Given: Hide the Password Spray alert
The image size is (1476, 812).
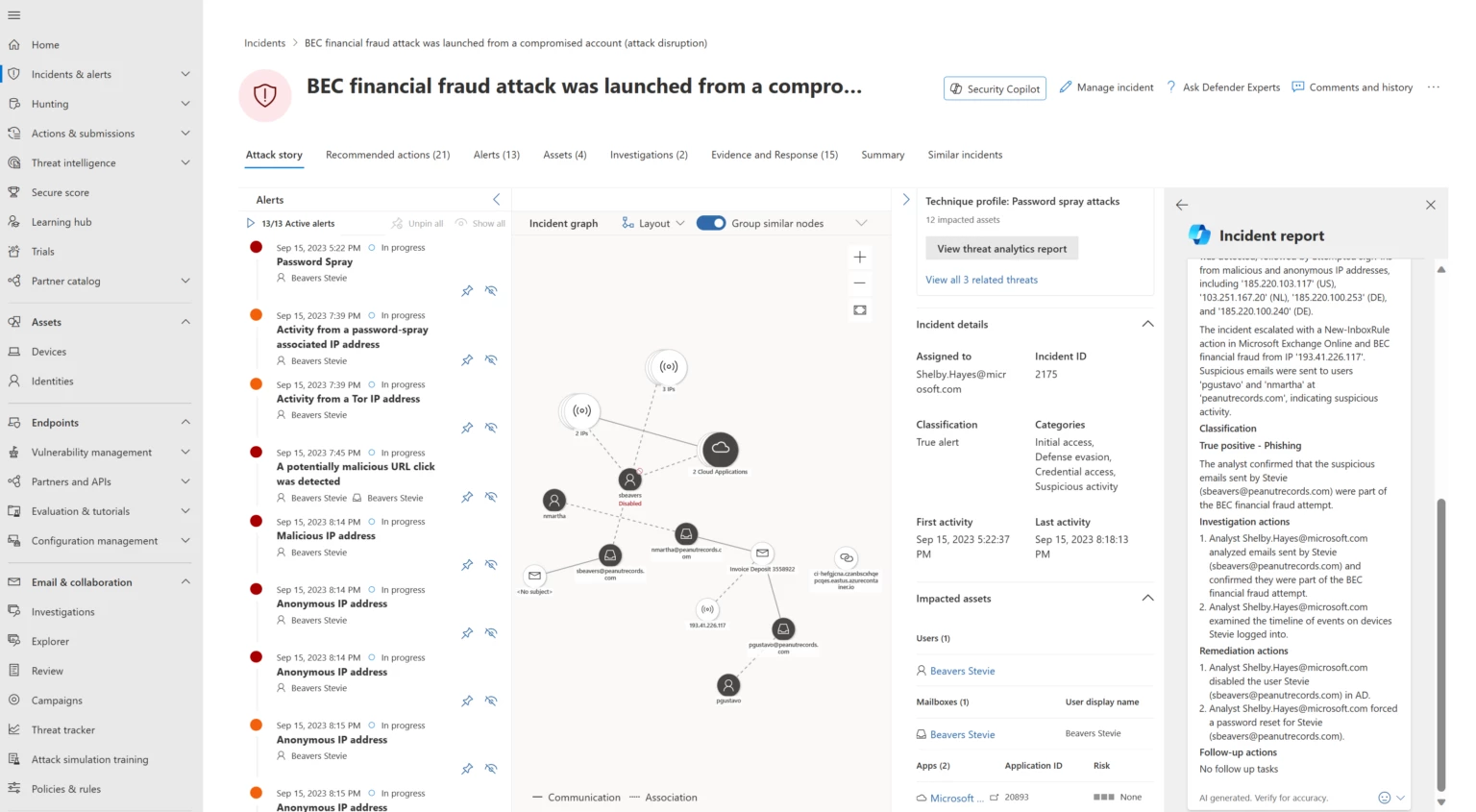Looking at the screenshot, I should 491,290.
